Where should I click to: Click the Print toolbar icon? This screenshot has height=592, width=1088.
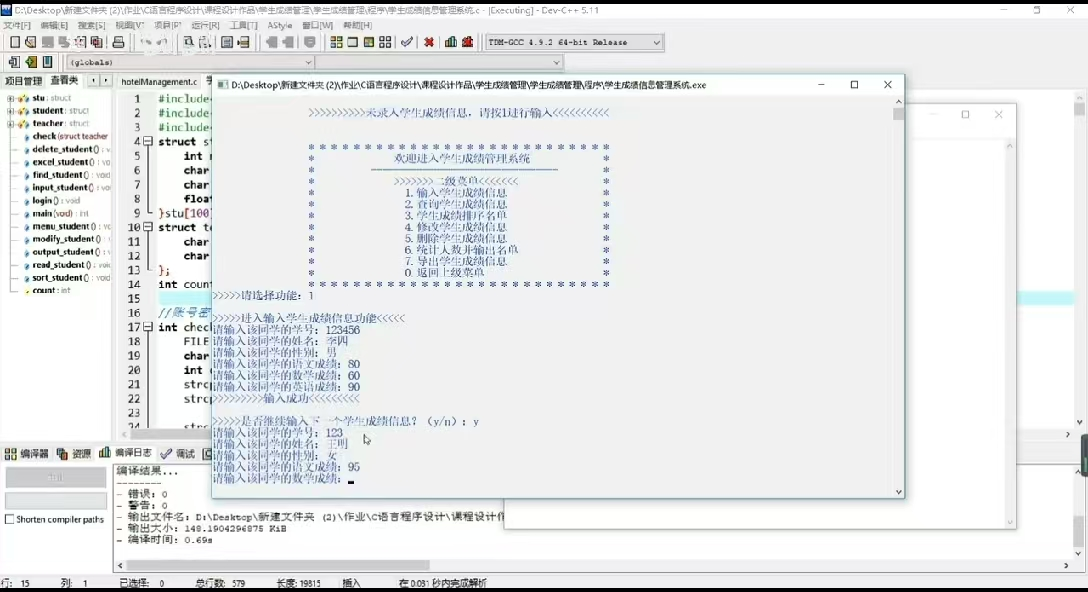point(118,42)
